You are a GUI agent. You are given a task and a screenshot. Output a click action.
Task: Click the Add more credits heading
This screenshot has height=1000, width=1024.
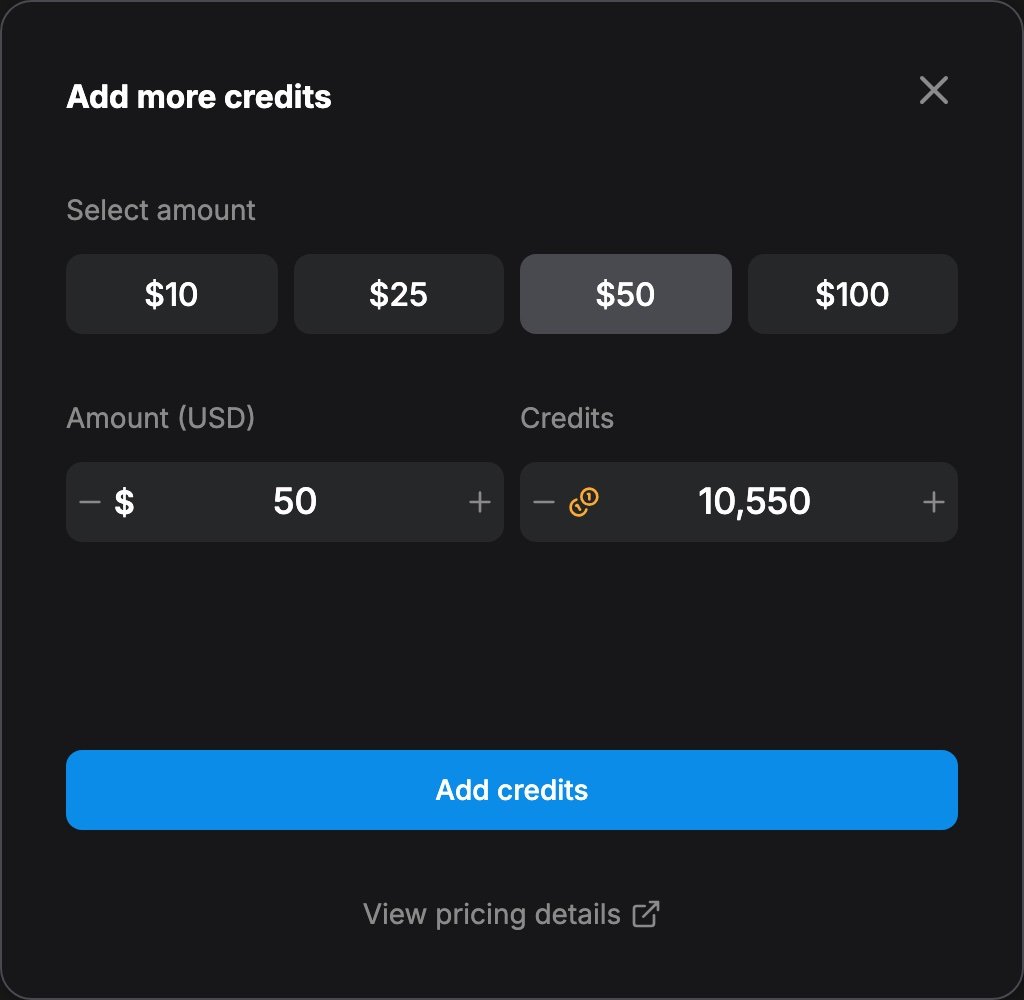pos(199,97)
